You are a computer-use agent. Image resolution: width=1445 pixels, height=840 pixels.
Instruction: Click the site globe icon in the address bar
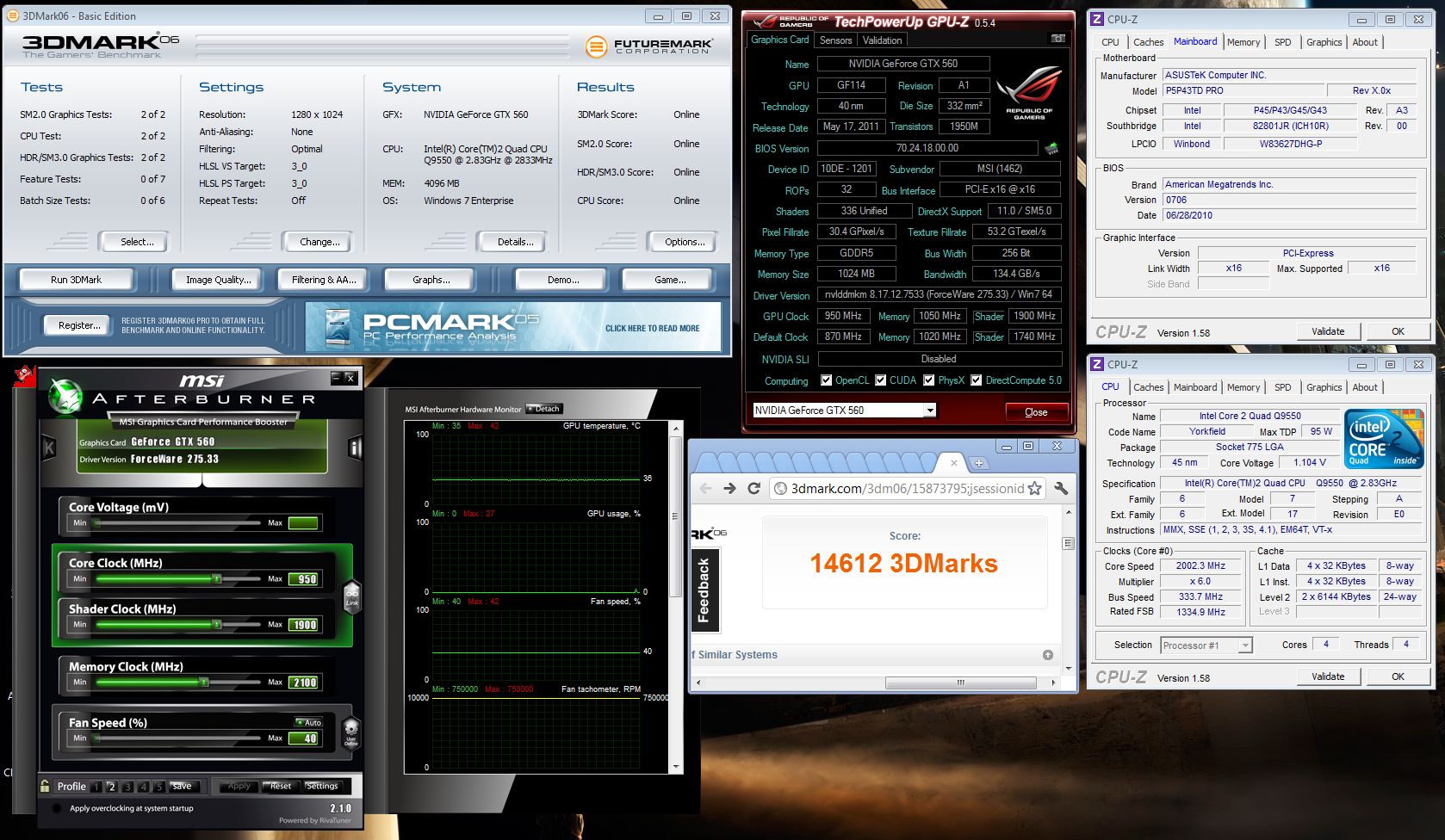pyautogui.click(x=781, y=488)
